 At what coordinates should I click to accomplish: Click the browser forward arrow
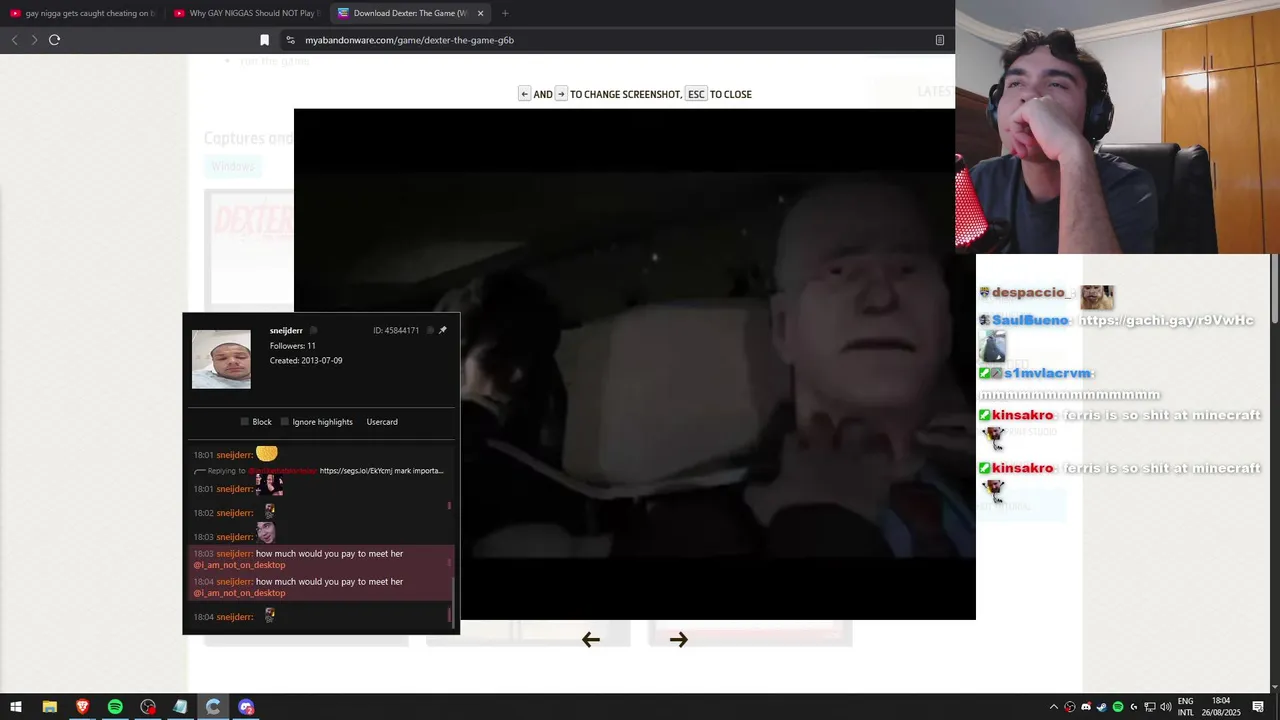[x=34, y=40]
